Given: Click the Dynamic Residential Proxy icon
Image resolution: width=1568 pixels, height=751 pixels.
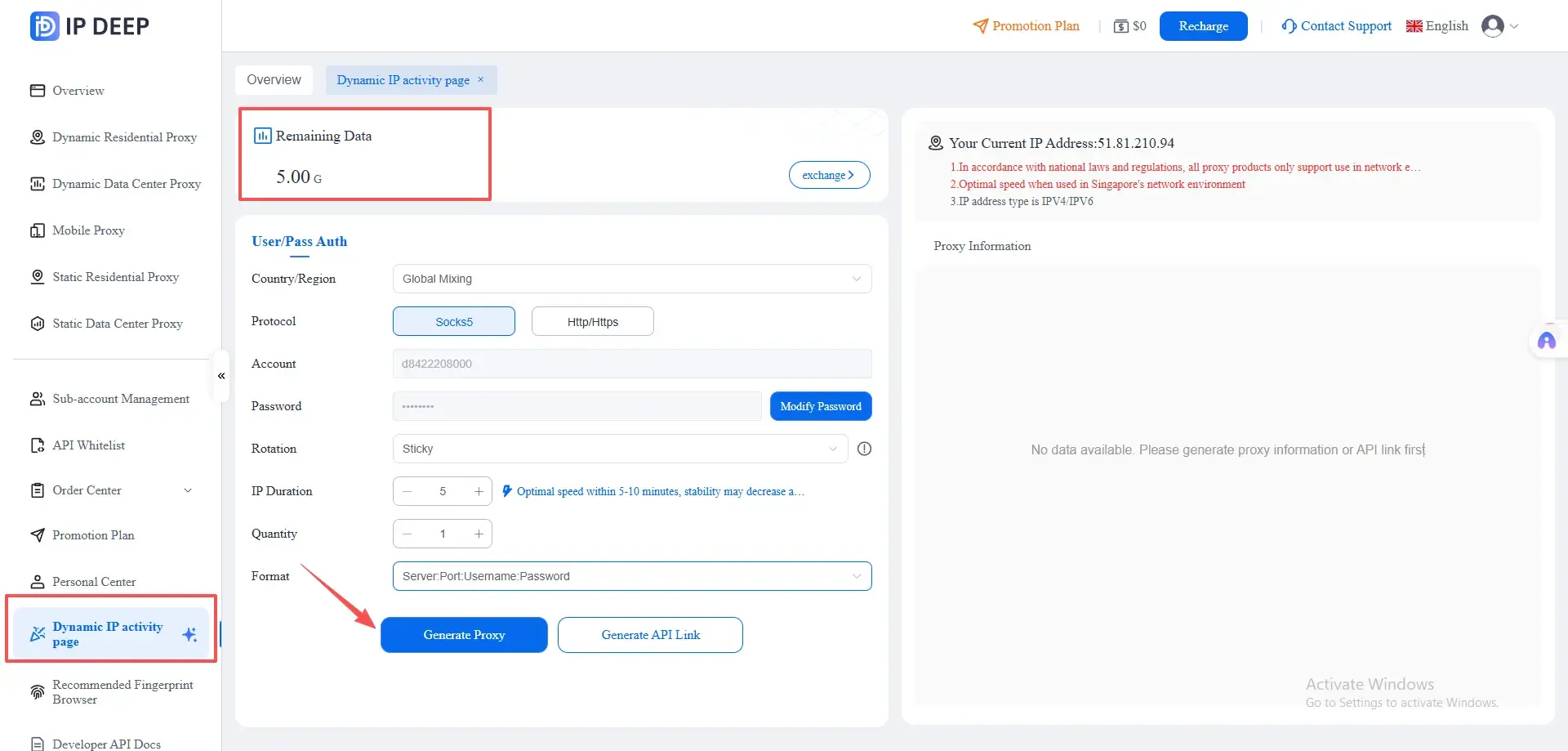Looking at the screenshot, I should 38,137.
